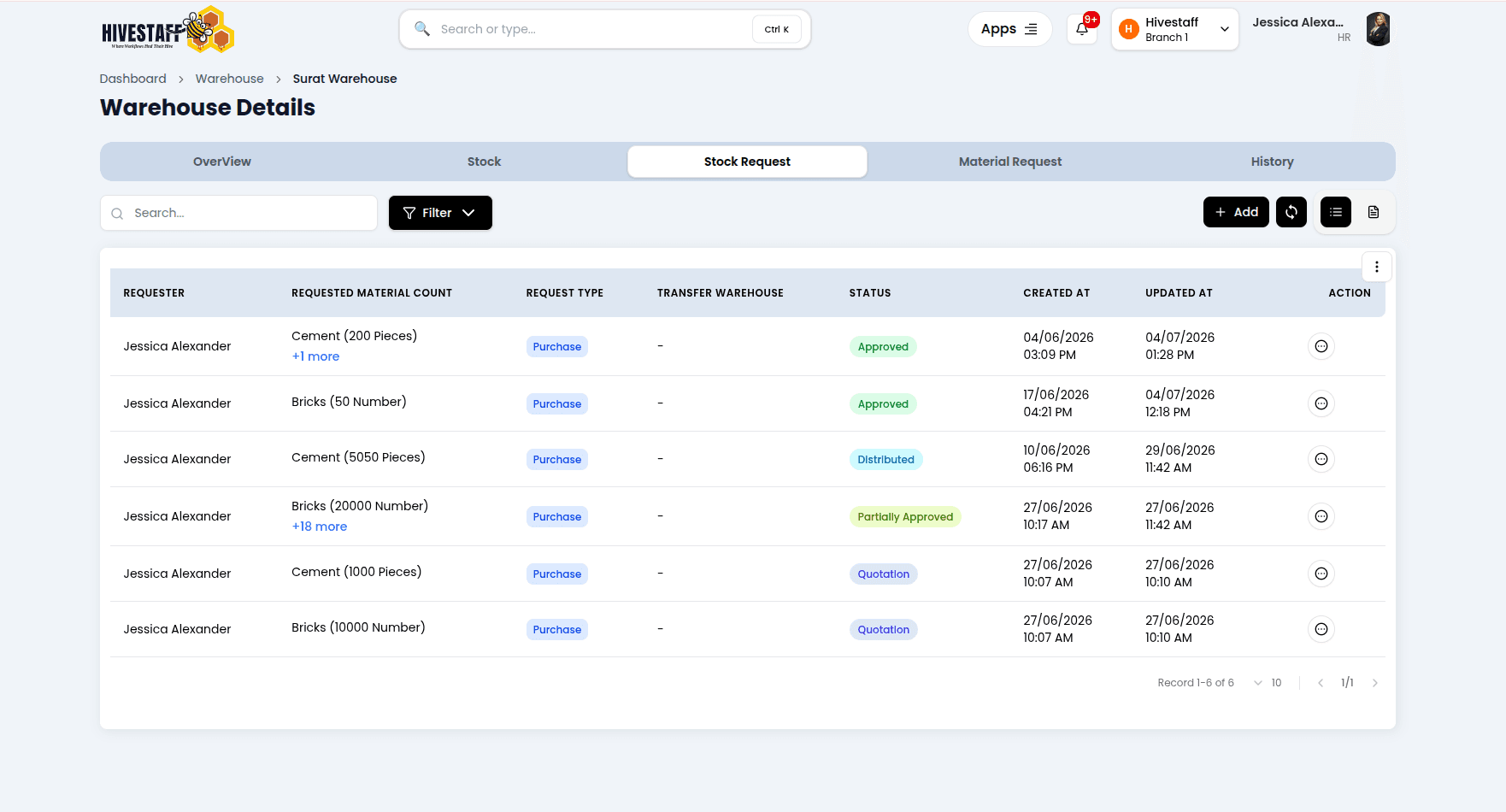Image resolution: width=1506 pixels, height=812 pixels.
Task: Click the Hivestaff bee logo
Action: pos(168,30)
